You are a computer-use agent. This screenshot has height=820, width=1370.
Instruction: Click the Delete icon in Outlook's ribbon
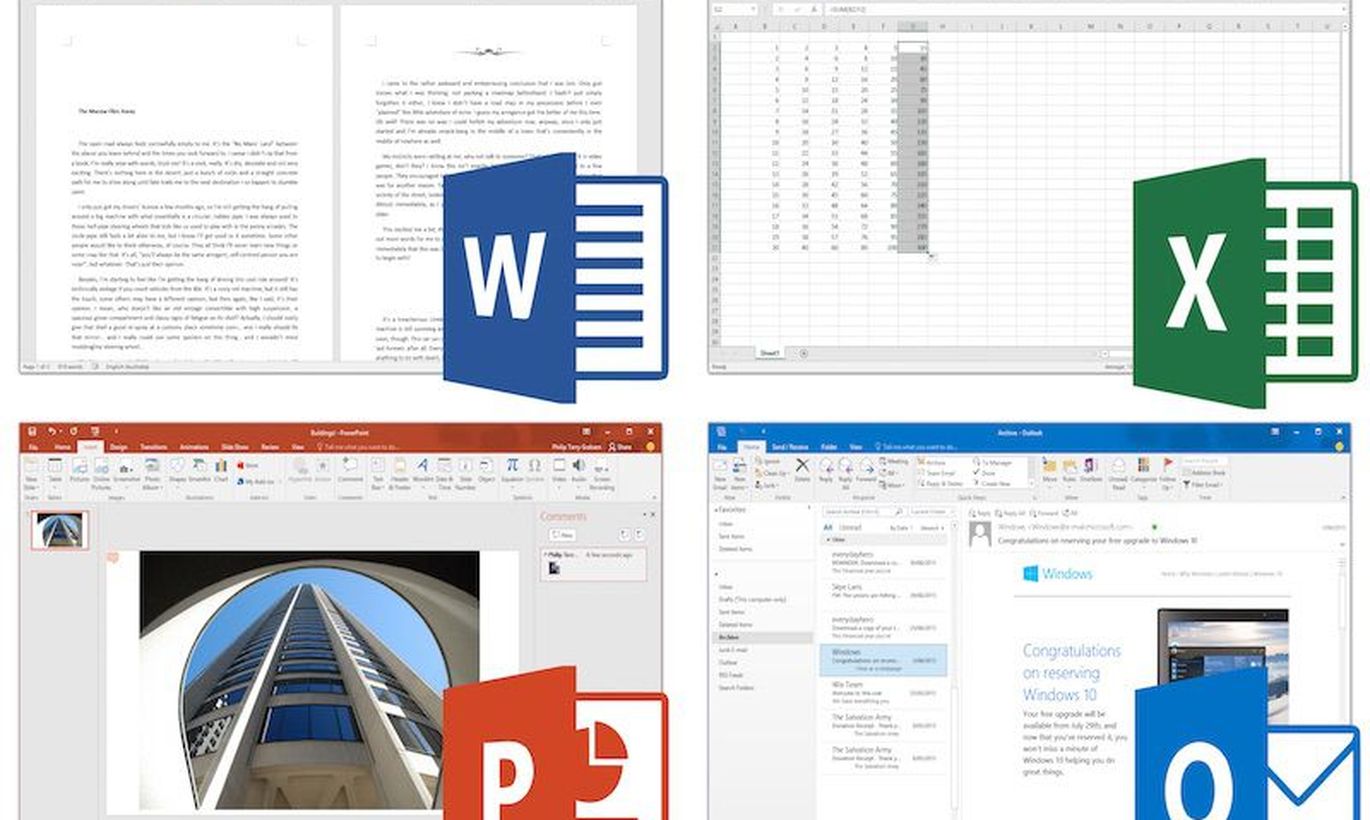[x=802, y=472]
